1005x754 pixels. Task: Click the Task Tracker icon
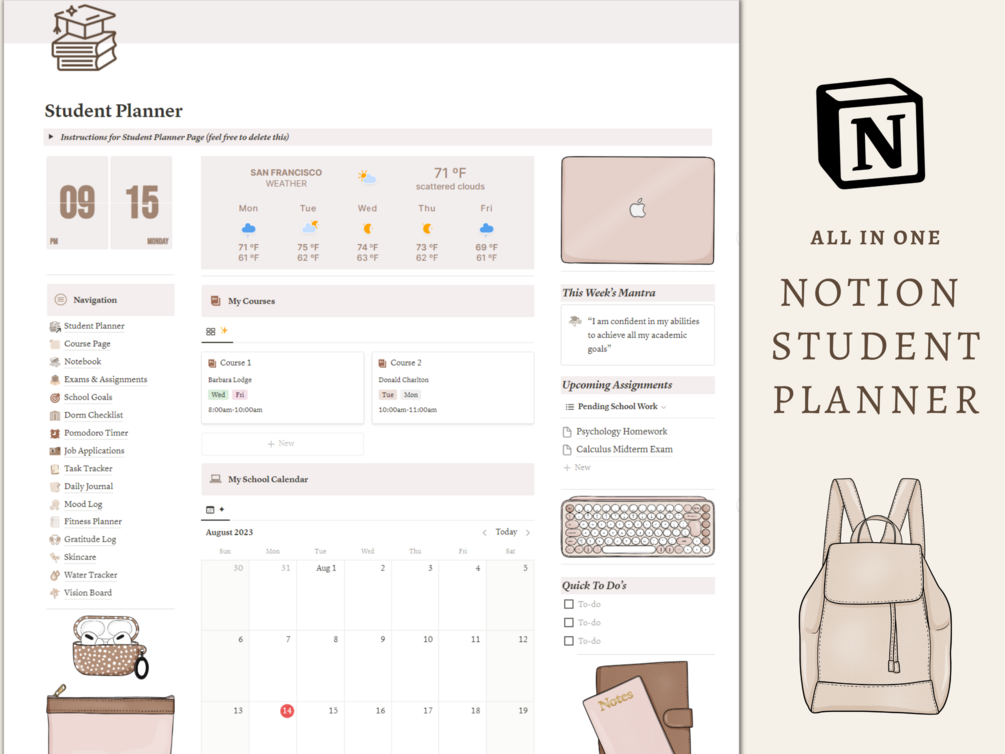(55, 469)
